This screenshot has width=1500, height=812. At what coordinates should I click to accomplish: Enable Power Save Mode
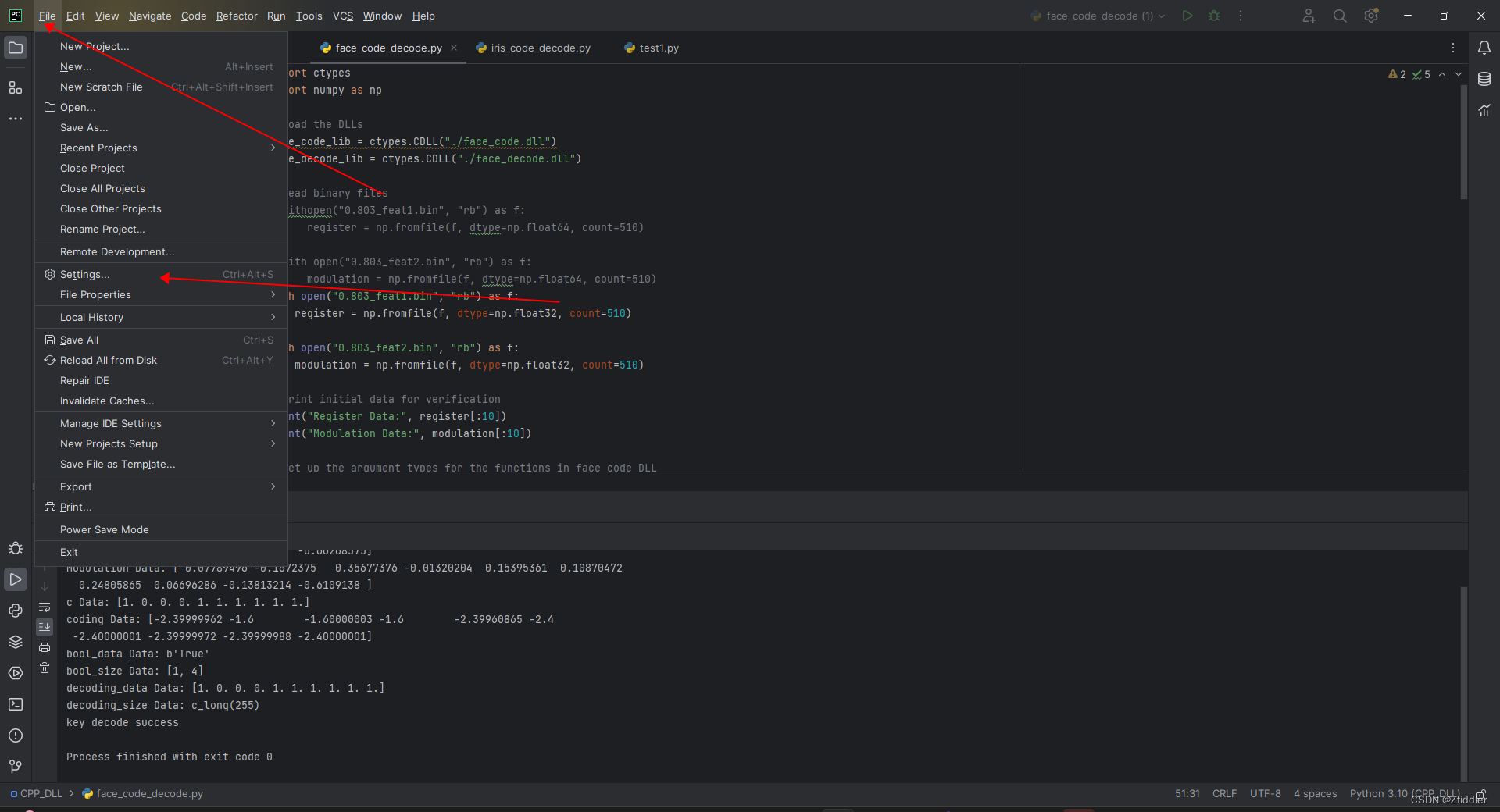pyautogui.click(x=104, y=529)
